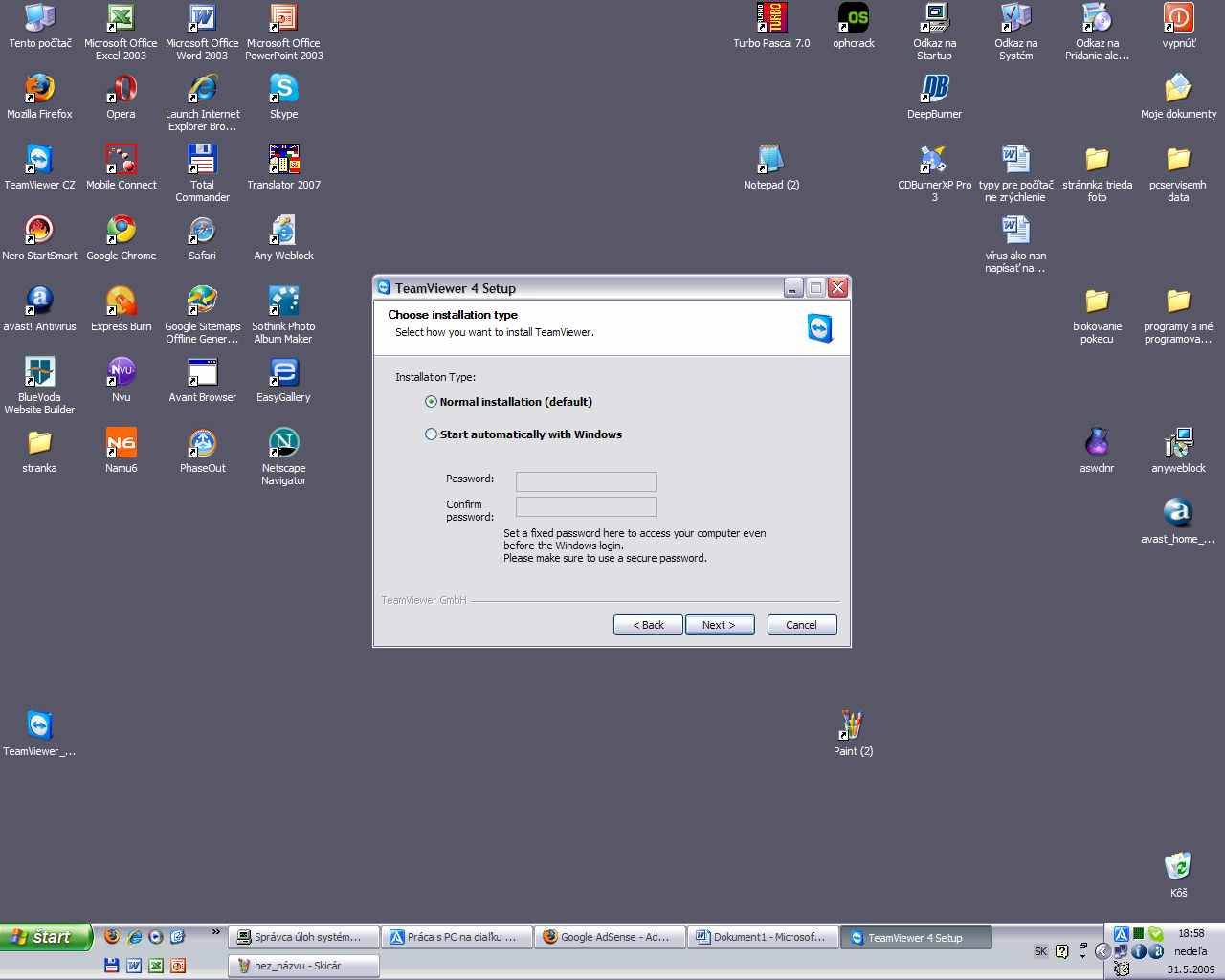Launch Namu6 desktop icon
Viewport: 1225px width, 980px height.
[121, 443]
